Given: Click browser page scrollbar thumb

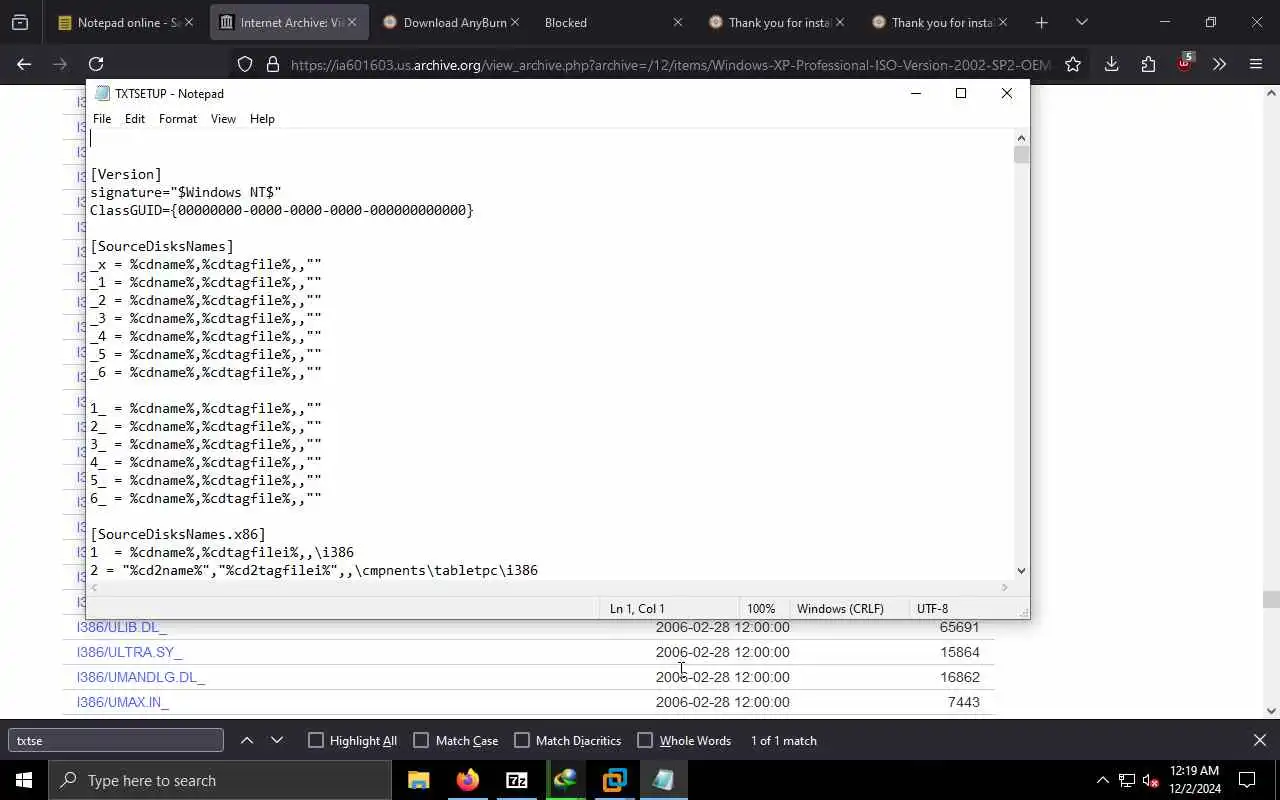Looking at the screenshot, I should tap(1271, 599).
